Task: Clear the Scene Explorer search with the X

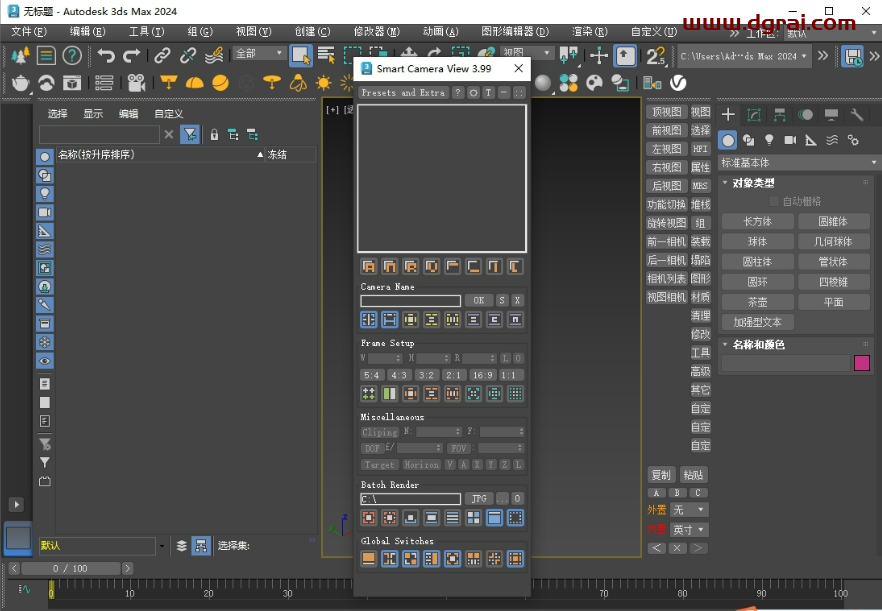Action: coord(169,134)
